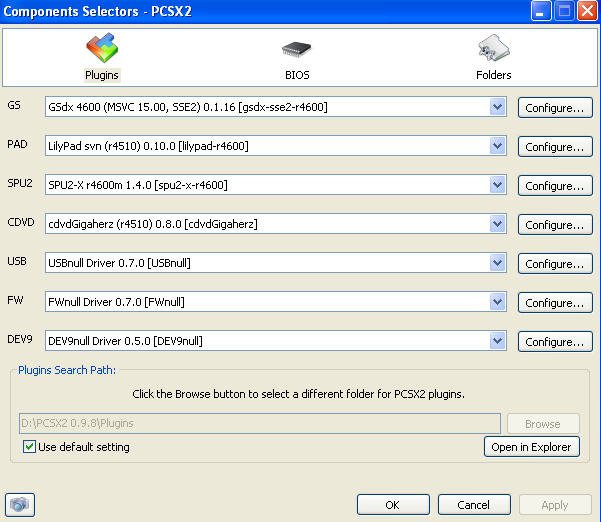Expand the CDVD plugin dropdown arrow
This screenshot has width=601, height=522.
(x=498, y=224)
